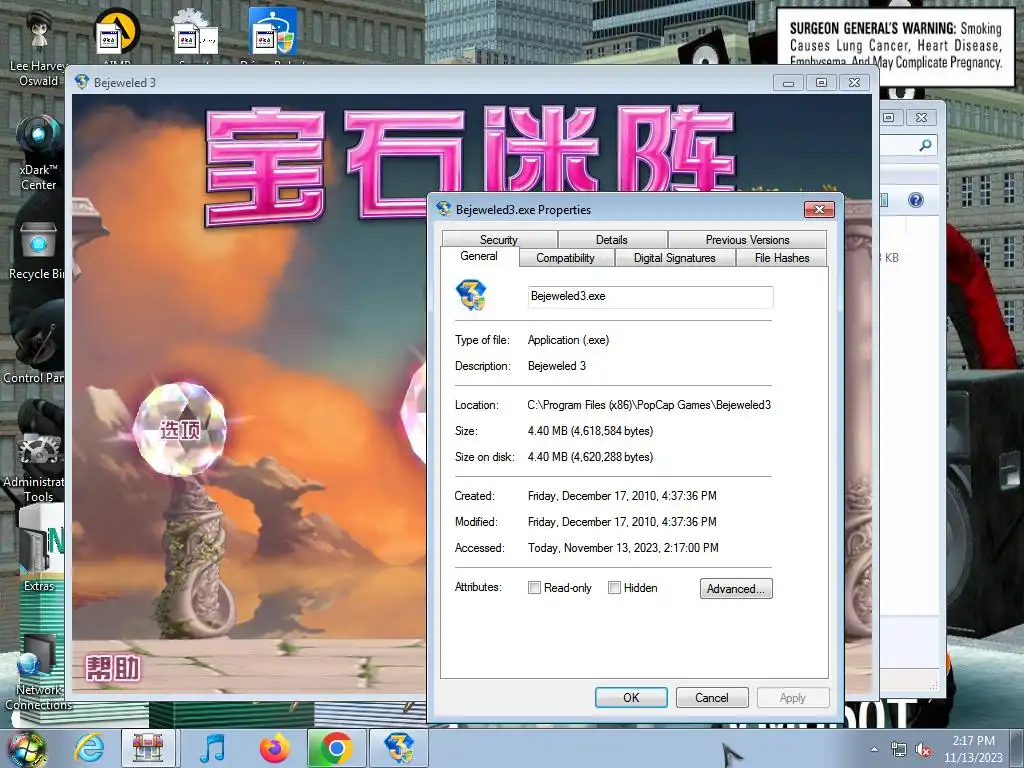Click the 帮助 help button in game
Screen dimensions: 1024x768
click(114, 668)
